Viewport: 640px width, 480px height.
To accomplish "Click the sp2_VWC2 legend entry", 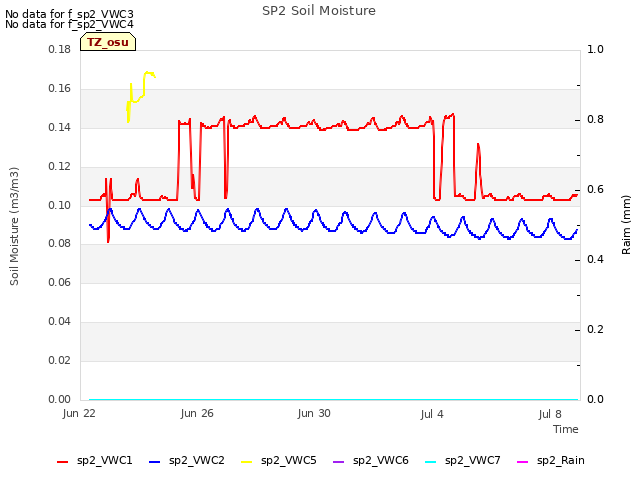I will tap(187, 460).
